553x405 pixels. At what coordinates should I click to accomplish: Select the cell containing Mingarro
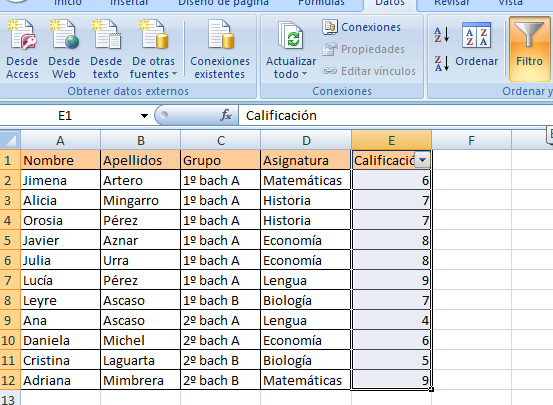point(140,200)
